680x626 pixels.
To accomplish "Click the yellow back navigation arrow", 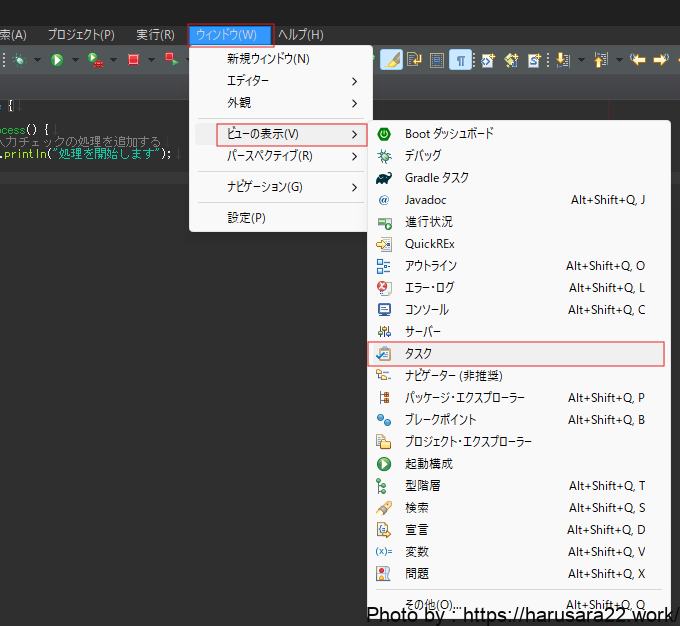I will pos(637,60).
